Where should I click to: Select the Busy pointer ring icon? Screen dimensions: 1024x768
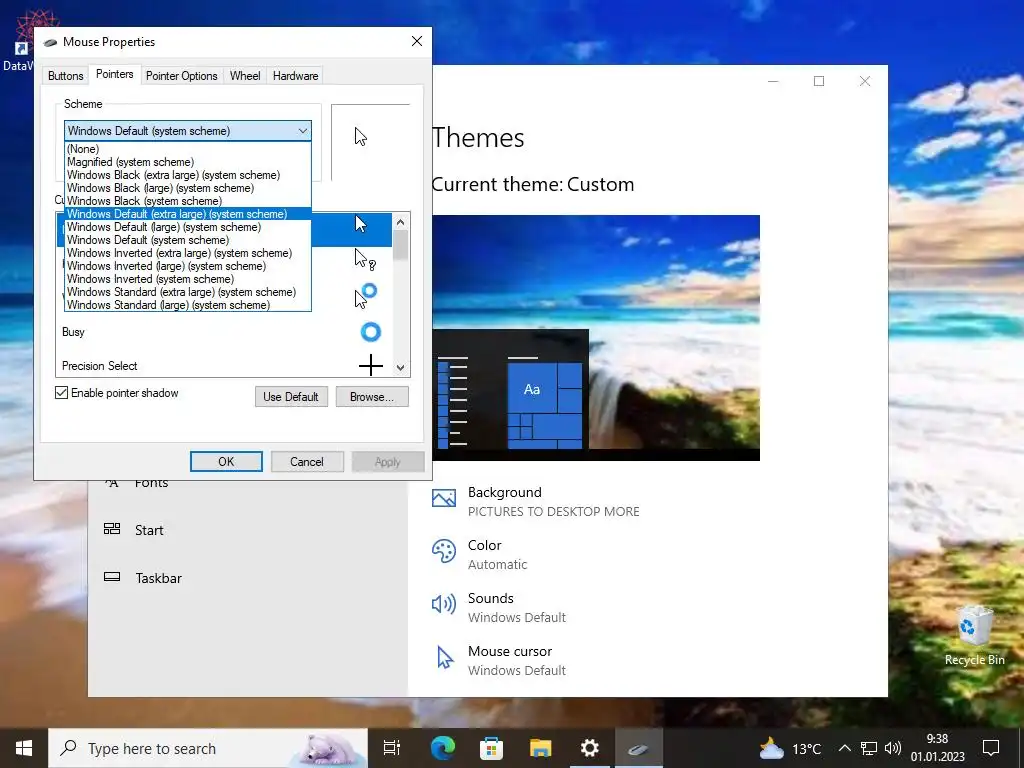370,332
